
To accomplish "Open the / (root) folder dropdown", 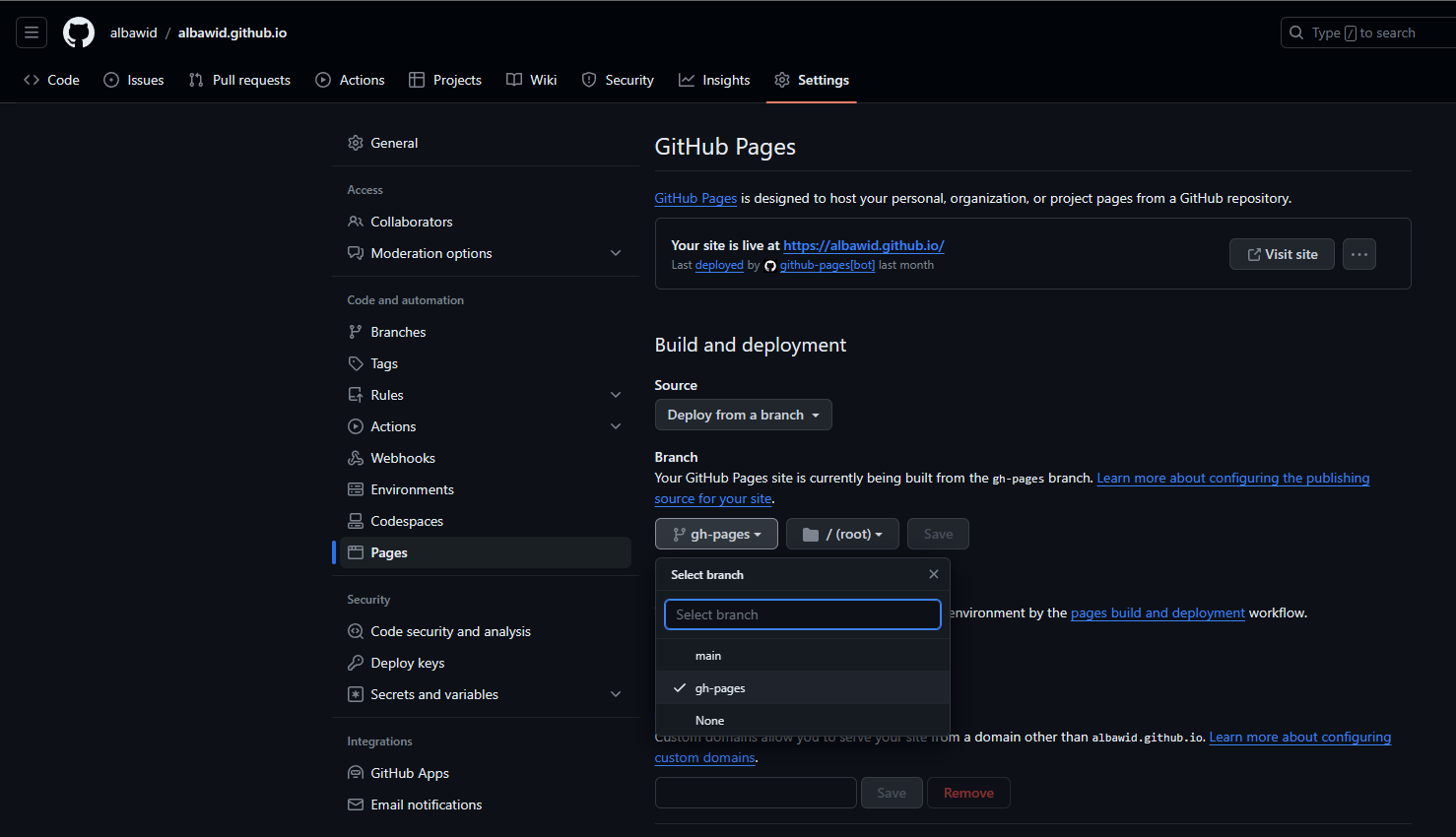I will pyautogui.click(x=842, y=534).
